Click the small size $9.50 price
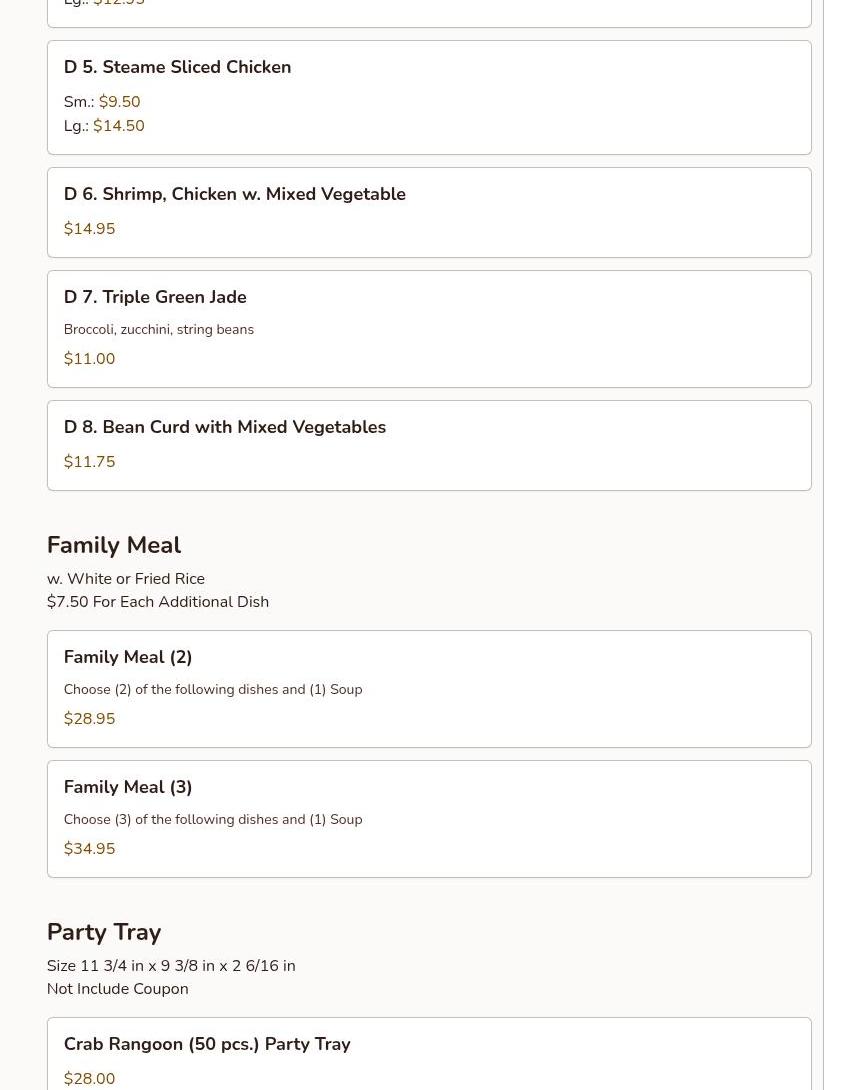The width and height of the screenshot is (844, 1090). click(x=119, y=102)
